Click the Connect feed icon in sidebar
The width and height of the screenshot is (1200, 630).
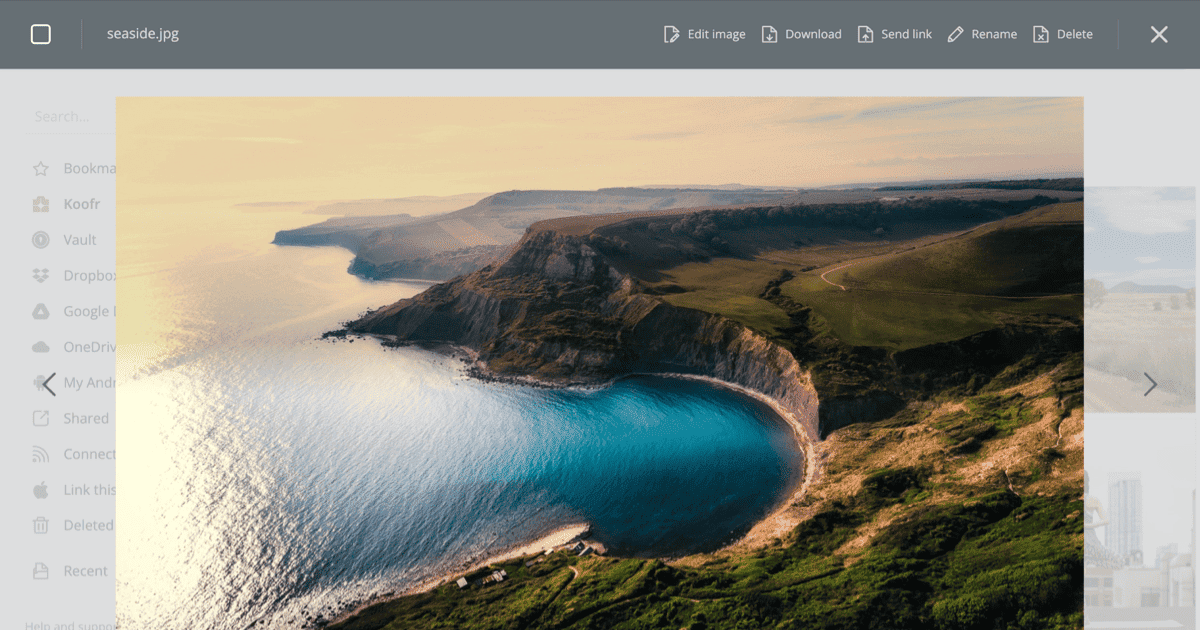coord(41,454)
